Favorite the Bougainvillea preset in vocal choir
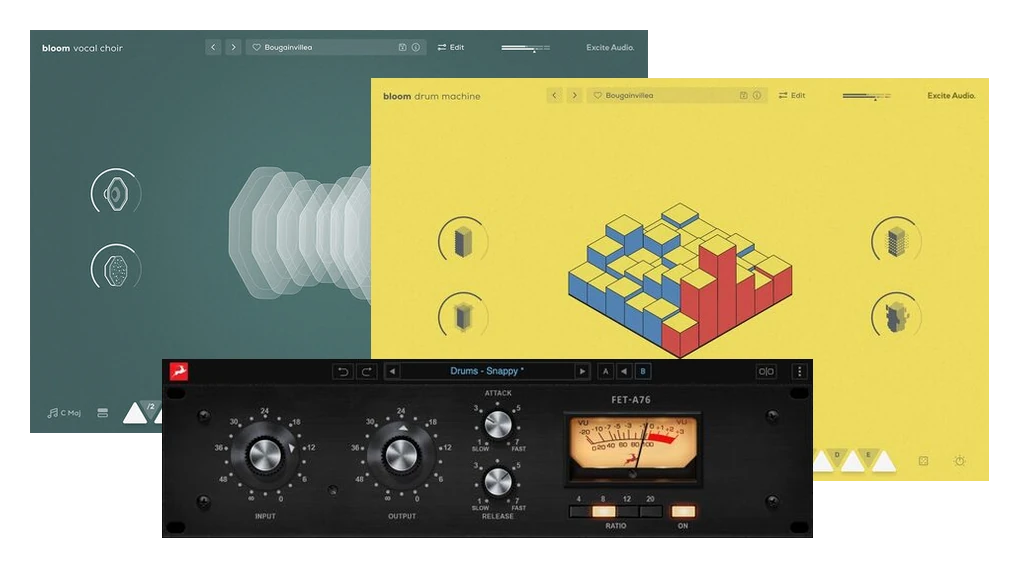1019x568 pixels. coord(256,47)
